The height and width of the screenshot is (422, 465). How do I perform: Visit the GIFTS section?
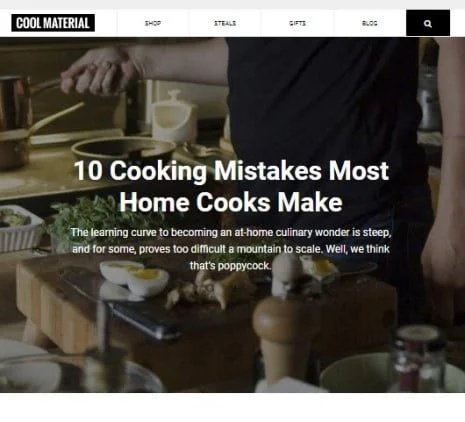[x=297, y=23]
